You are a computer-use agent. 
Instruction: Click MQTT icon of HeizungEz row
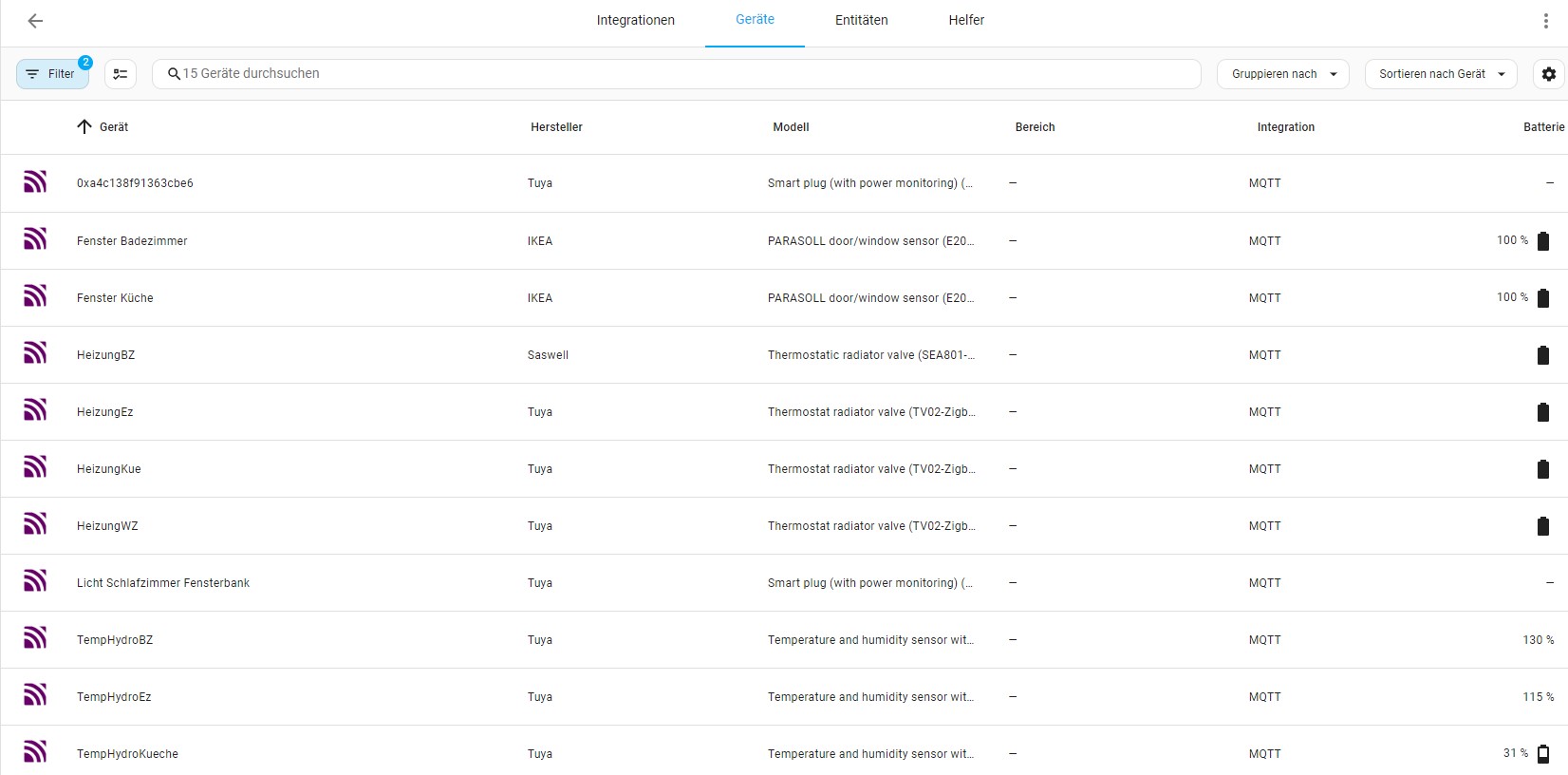tap(35, 409)
